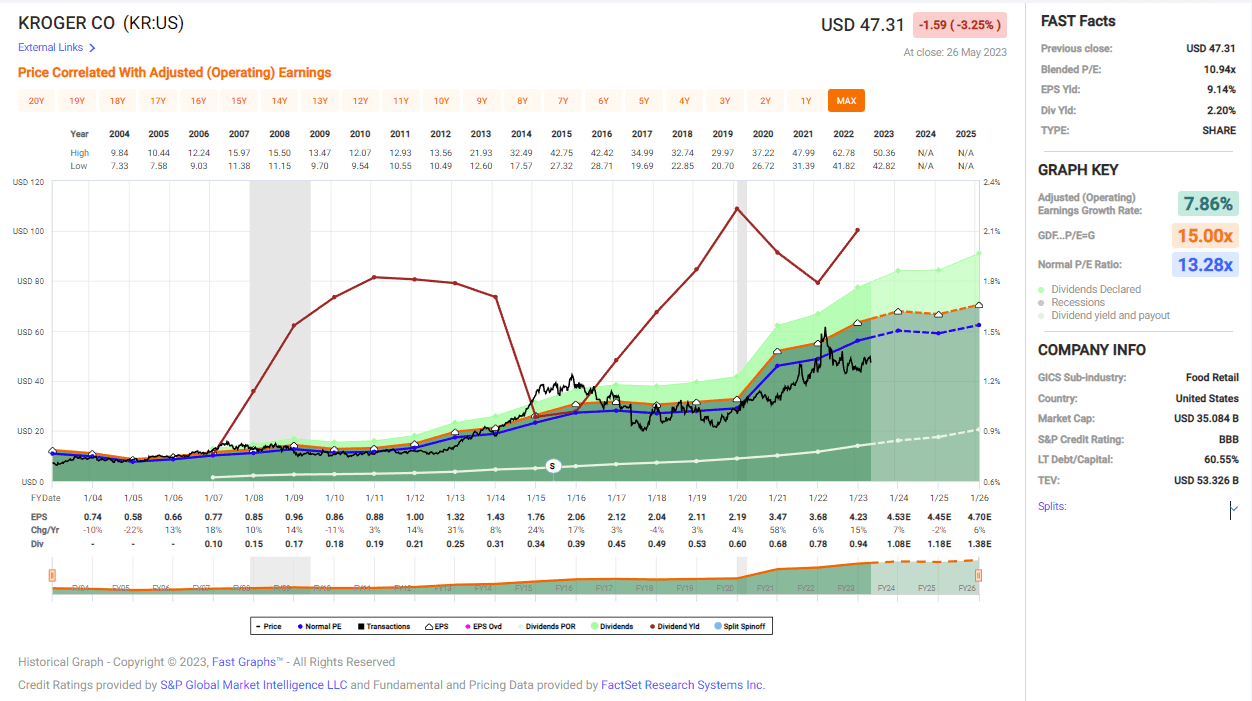Show the 5Y time range

(x=644, y=101)
